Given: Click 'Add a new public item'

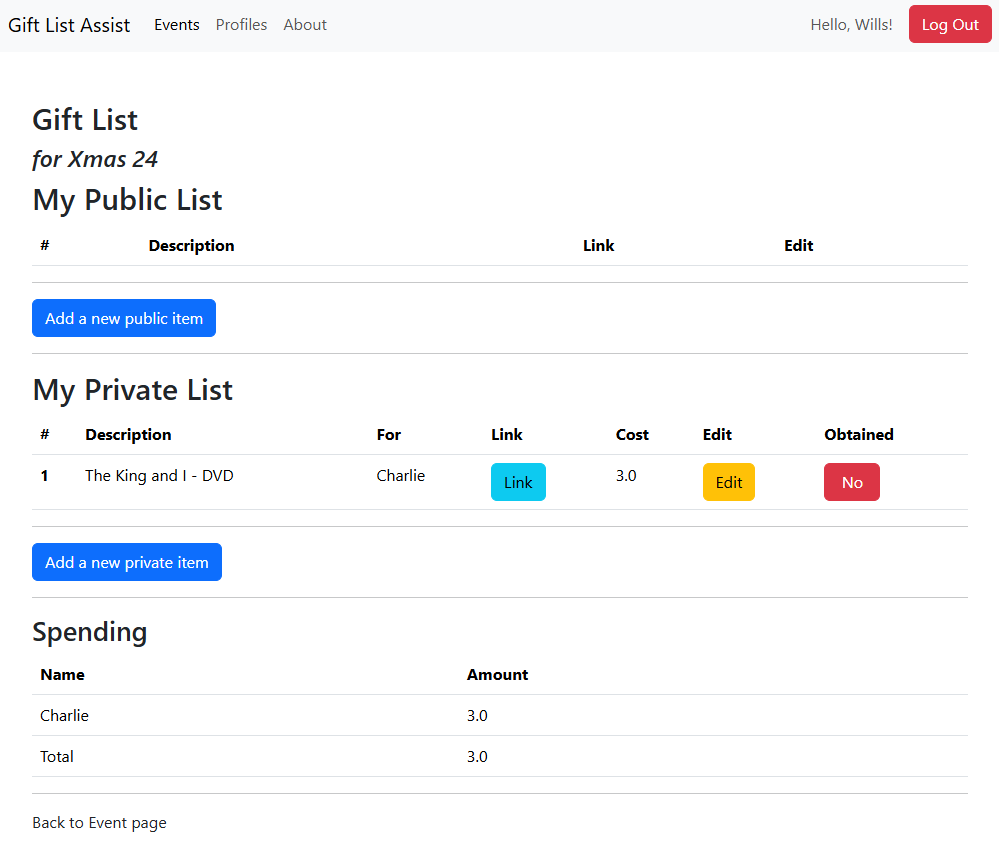Looking at the screenshot, I should coord(124,318).
